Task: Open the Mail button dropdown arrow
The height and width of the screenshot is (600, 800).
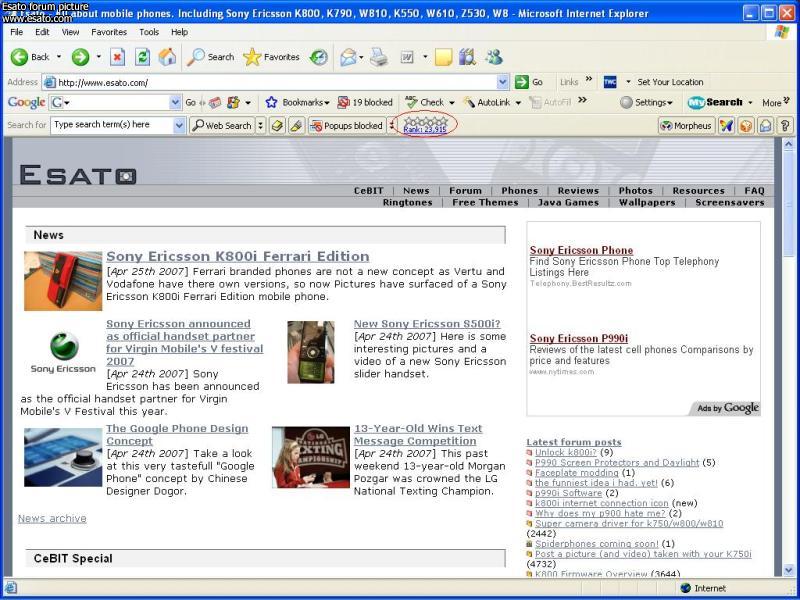Action: [361, 57]
